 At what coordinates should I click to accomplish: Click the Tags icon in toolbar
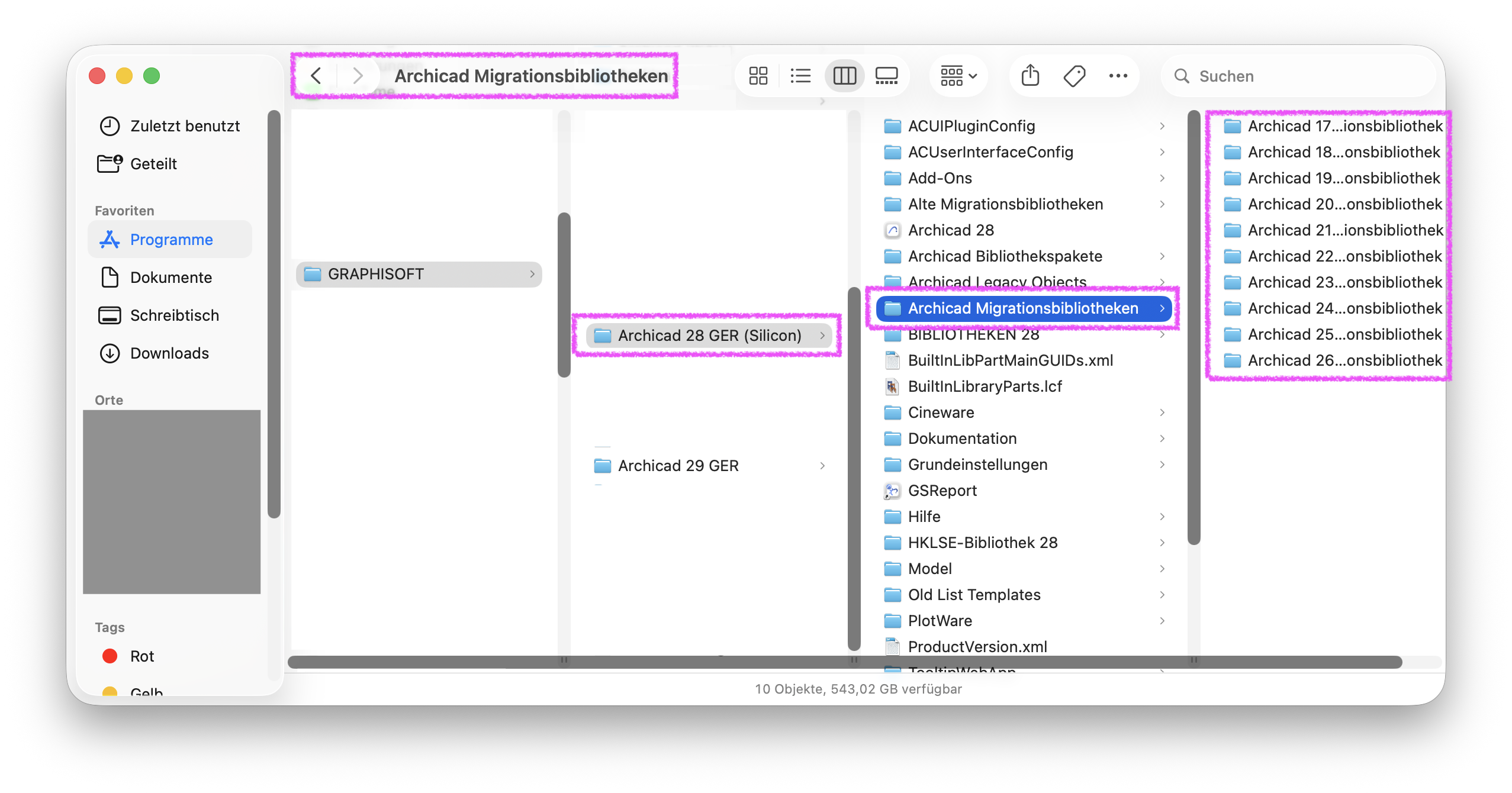(x=1075, y=76)
